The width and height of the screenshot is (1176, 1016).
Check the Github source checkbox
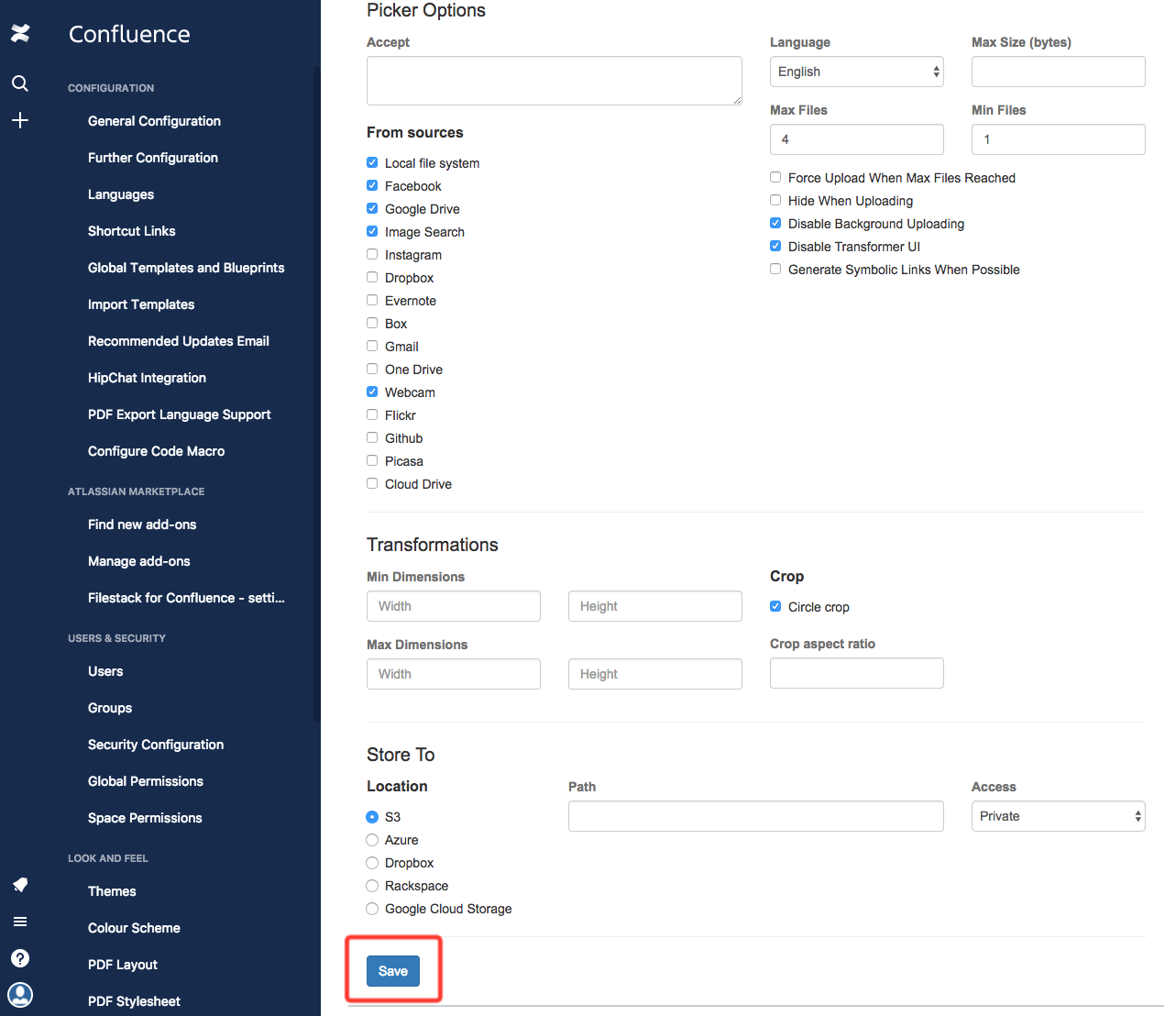pos(372,437)
